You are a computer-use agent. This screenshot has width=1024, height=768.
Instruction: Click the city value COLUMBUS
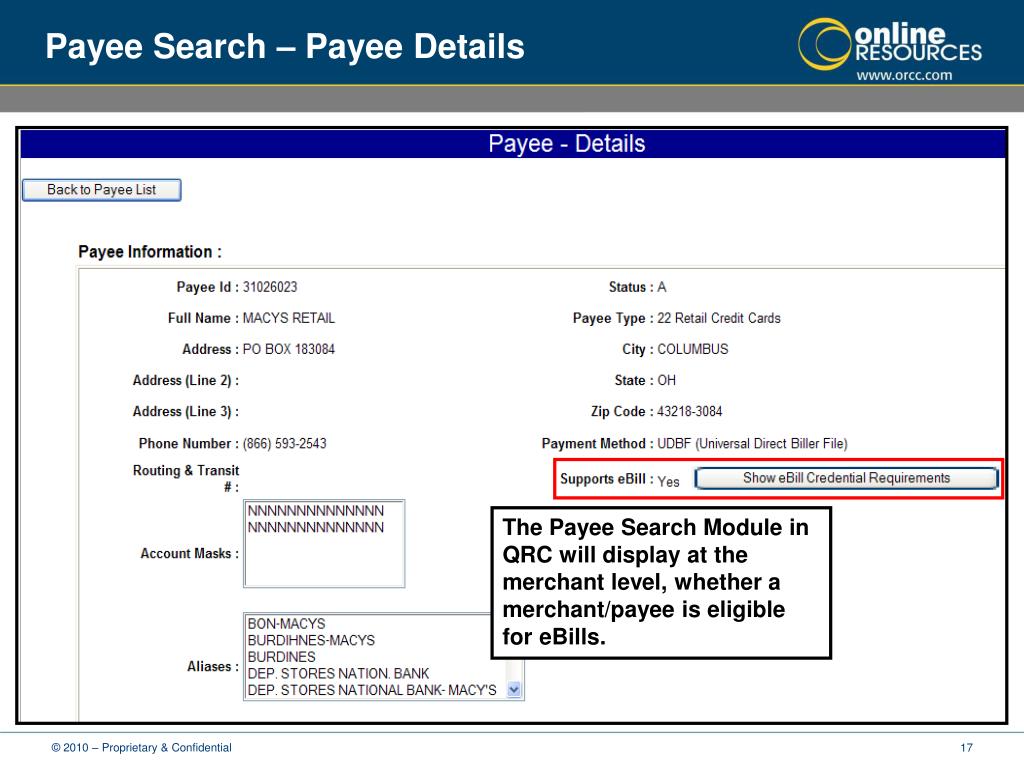click(692, 349)
